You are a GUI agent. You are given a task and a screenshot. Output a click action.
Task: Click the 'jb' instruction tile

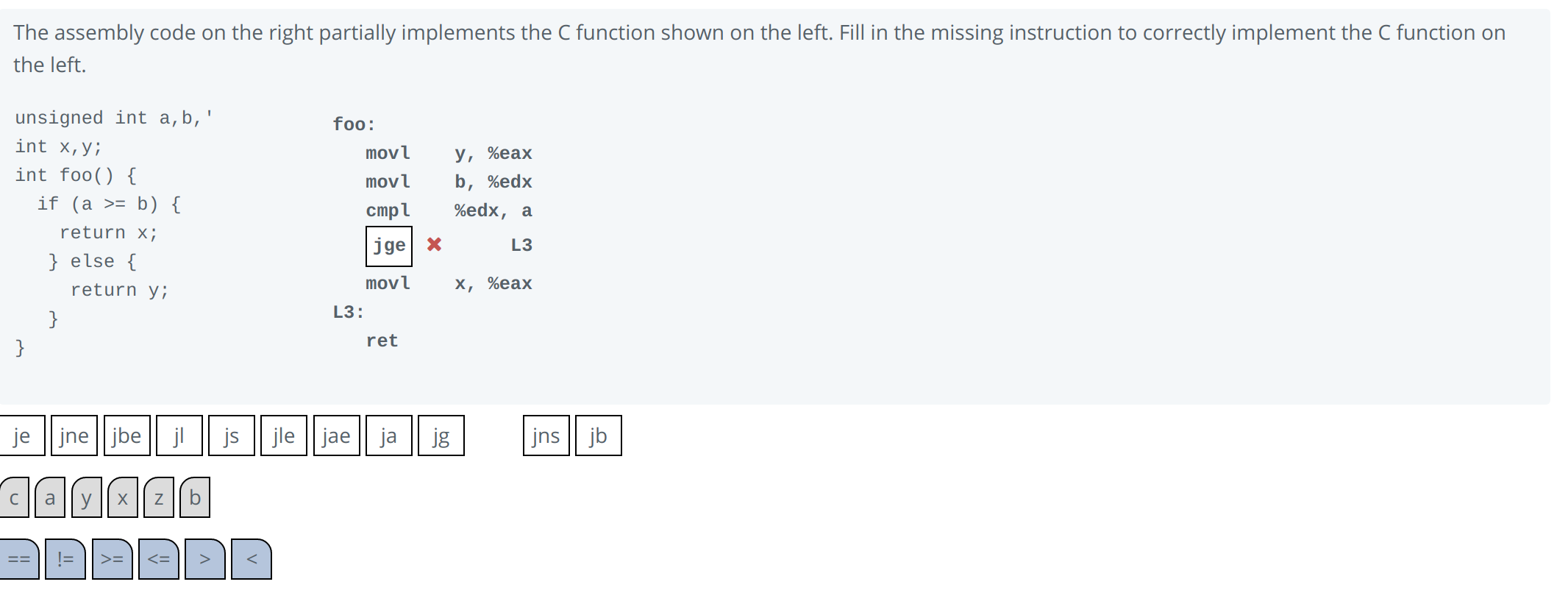[598, 436]
